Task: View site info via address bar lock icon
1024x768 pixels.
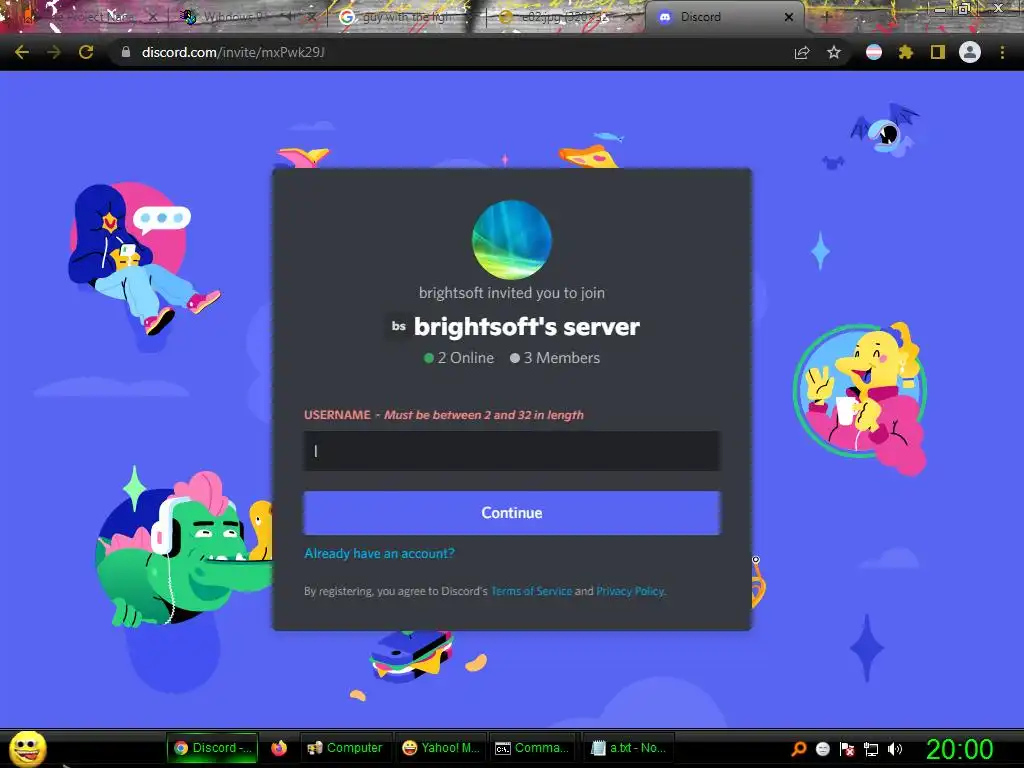Action: pyautogui.click(x=126, y=52)
